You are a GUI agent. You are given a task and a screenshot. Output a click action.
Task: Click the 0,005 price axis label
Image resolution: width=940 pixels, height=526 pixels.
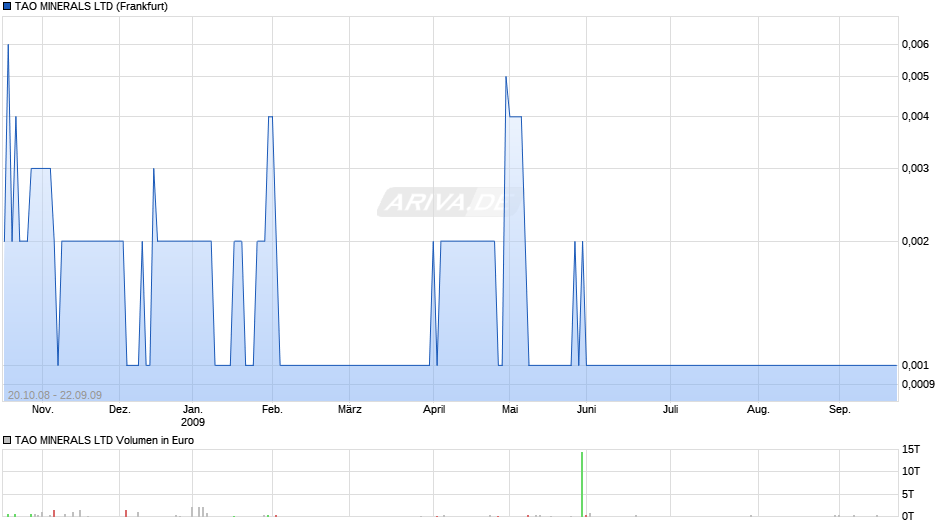coord(915,76)
